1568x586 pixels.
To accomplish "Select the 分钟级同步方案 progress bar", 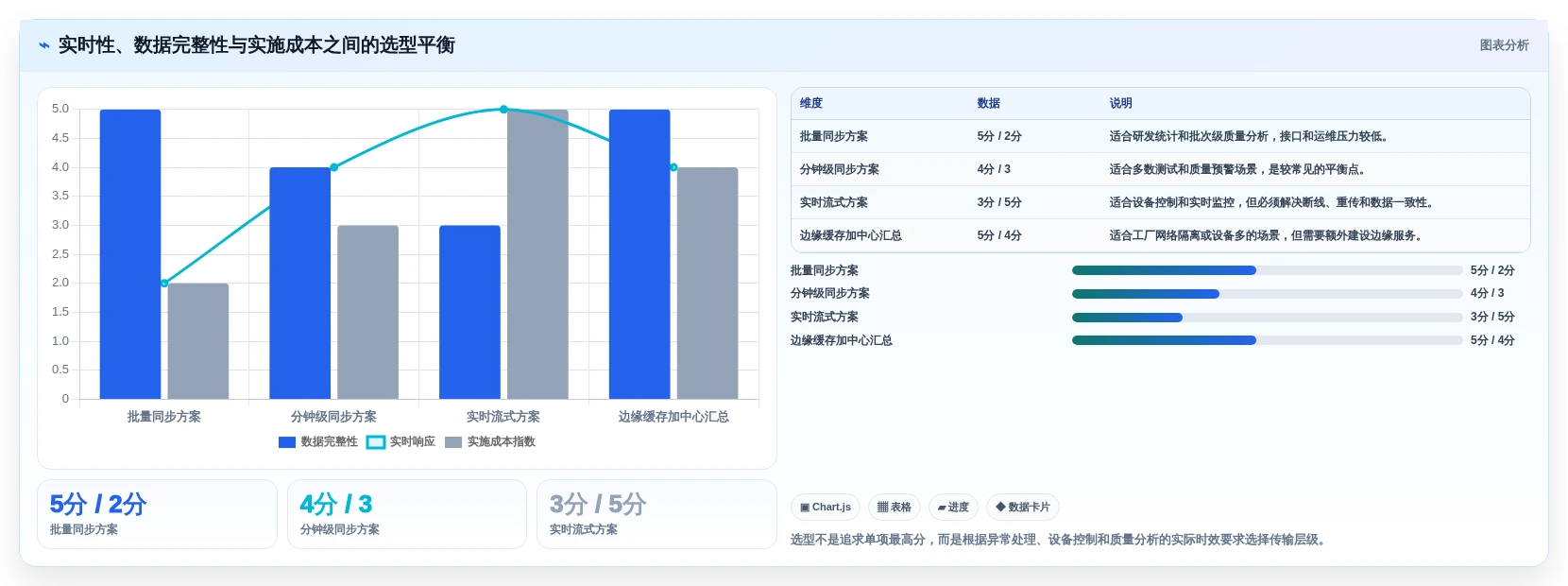I will tap(1267, 294).
